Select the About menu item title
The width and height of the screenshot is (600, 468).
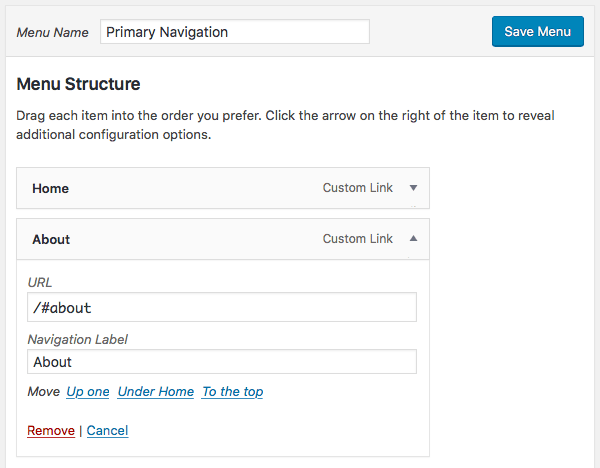pyautogui.click(x=51, y=240)
